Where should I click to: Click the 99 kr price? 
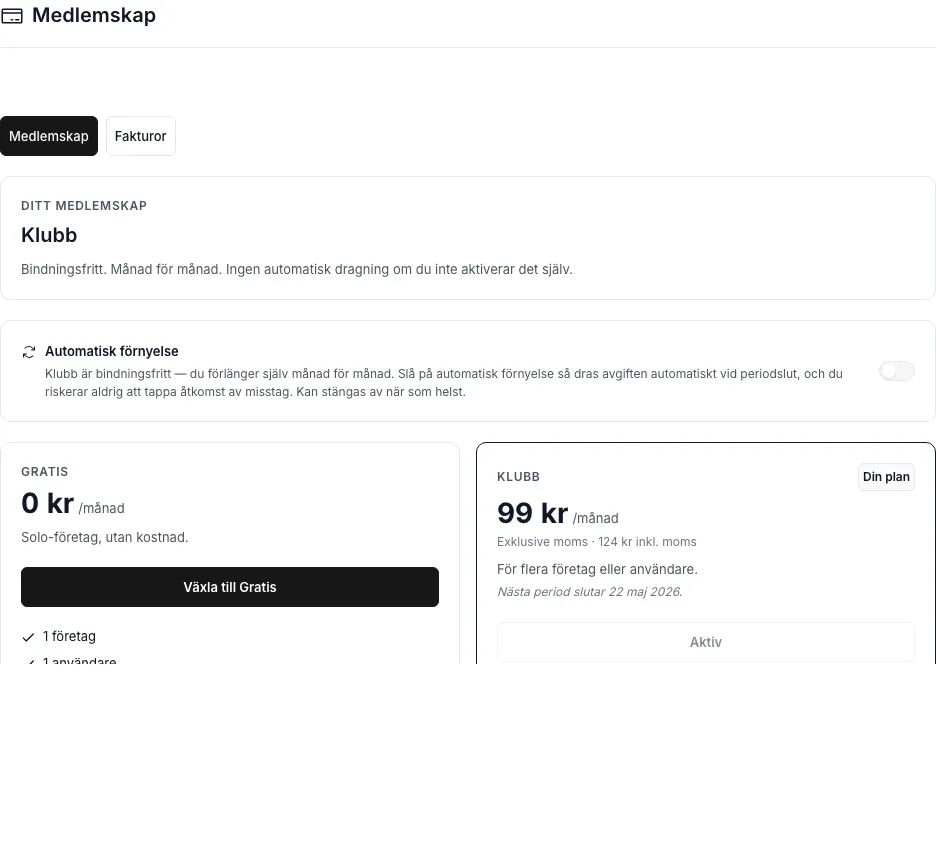click(x=532, y=513)
